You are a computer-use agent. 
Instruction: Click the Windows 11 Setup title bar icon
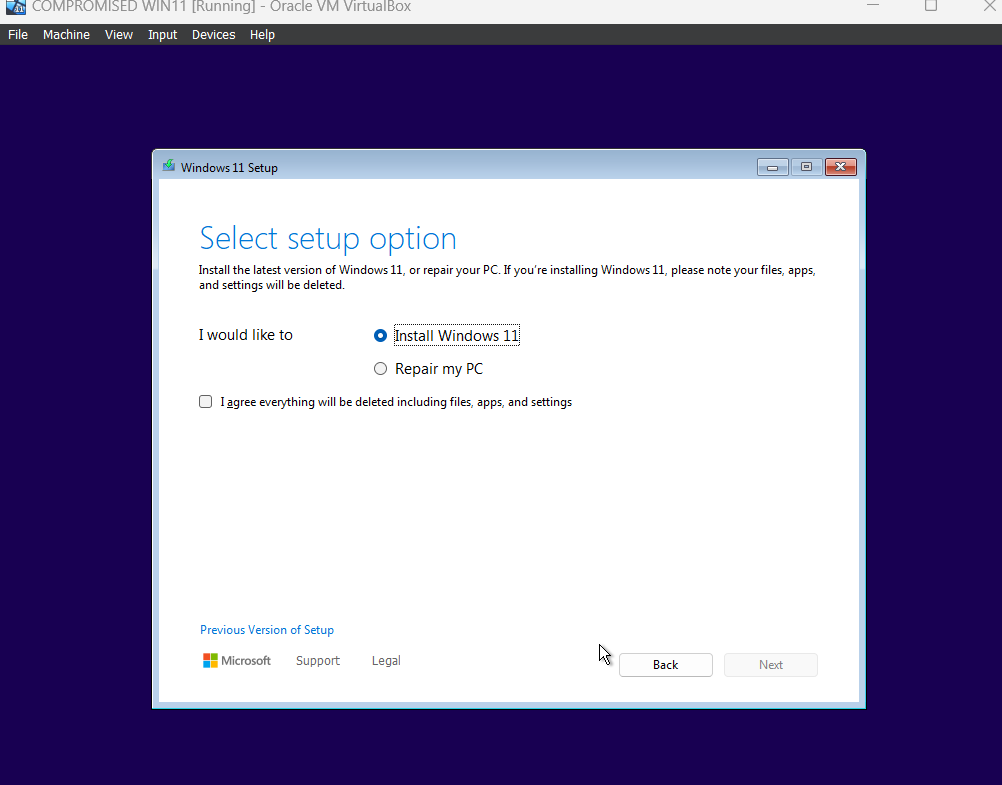click(169, 166)
